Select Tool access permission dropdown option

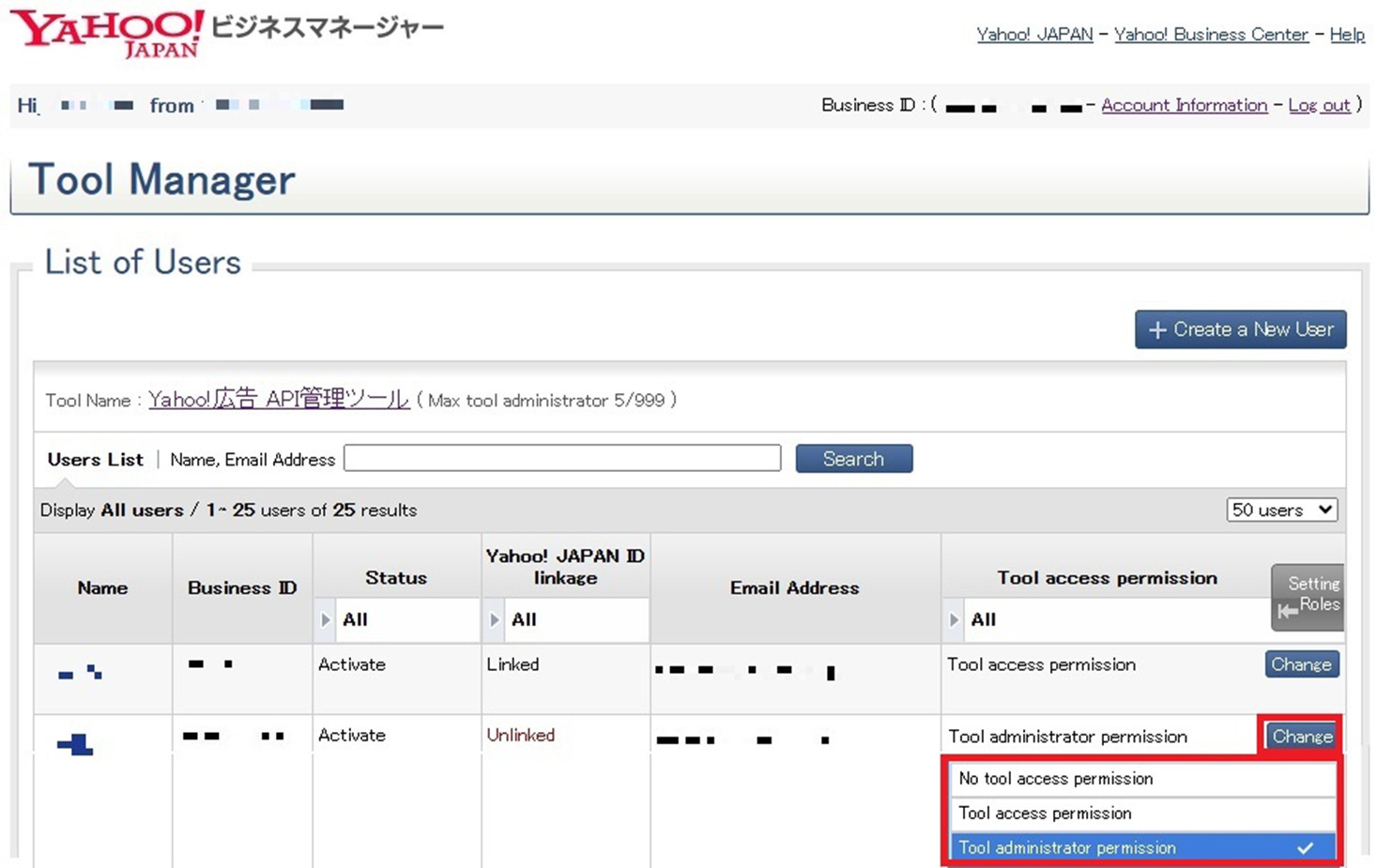(x=1143, y=814)
